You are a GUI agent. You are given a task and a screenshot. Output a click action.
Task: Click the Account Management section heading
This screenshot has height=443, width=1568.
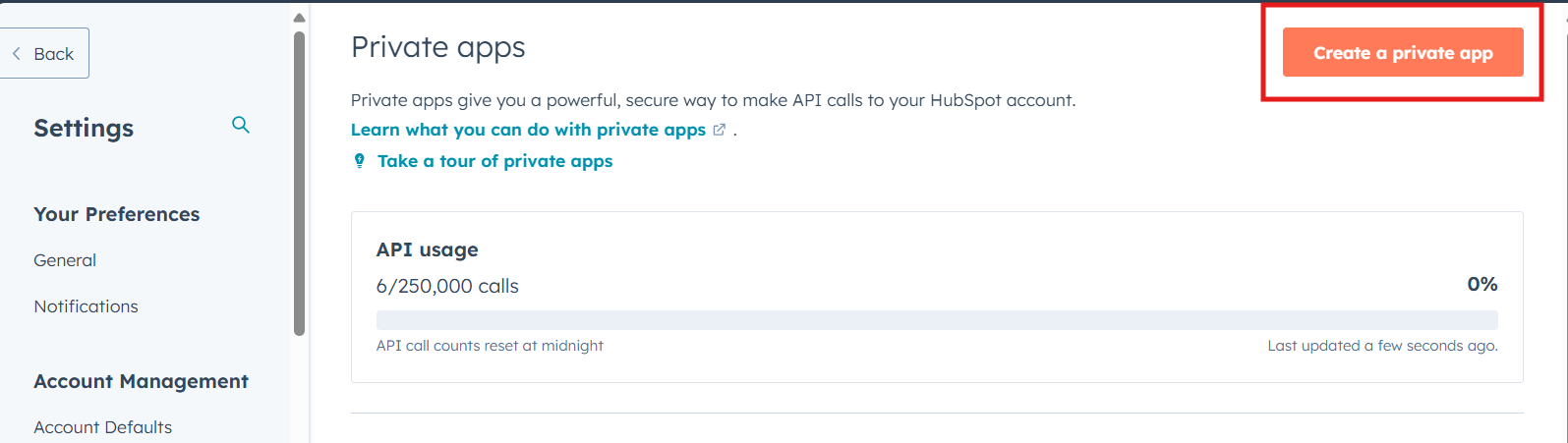141,381
